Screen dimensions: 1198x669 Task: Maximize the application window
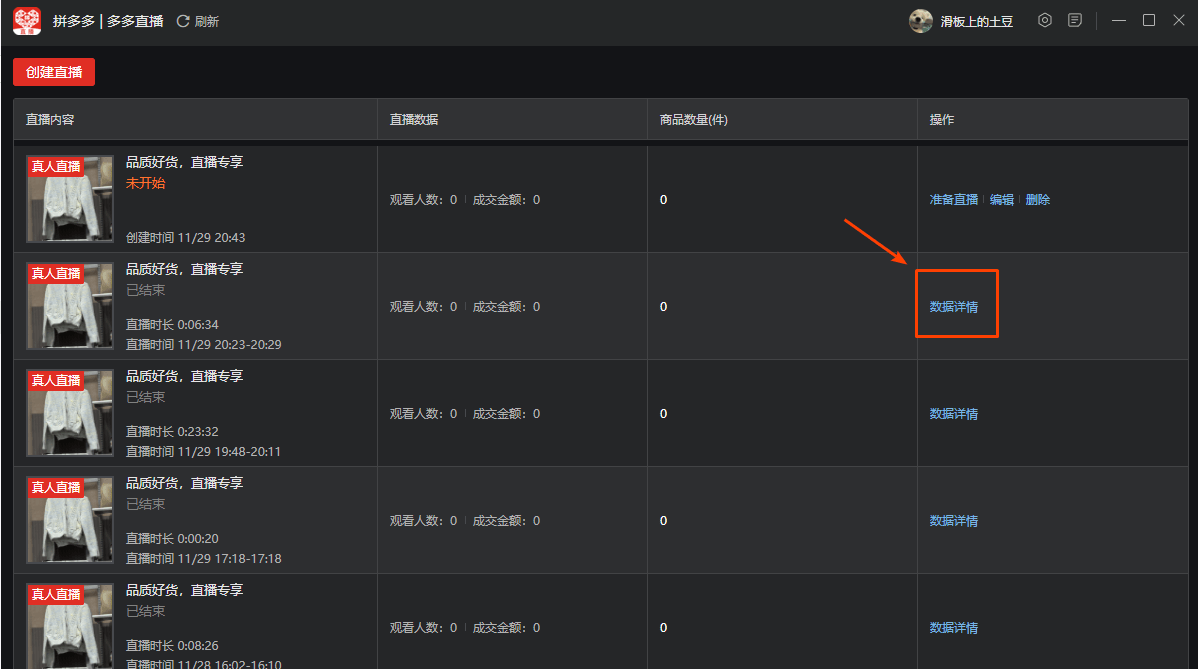pos(1149,20)
